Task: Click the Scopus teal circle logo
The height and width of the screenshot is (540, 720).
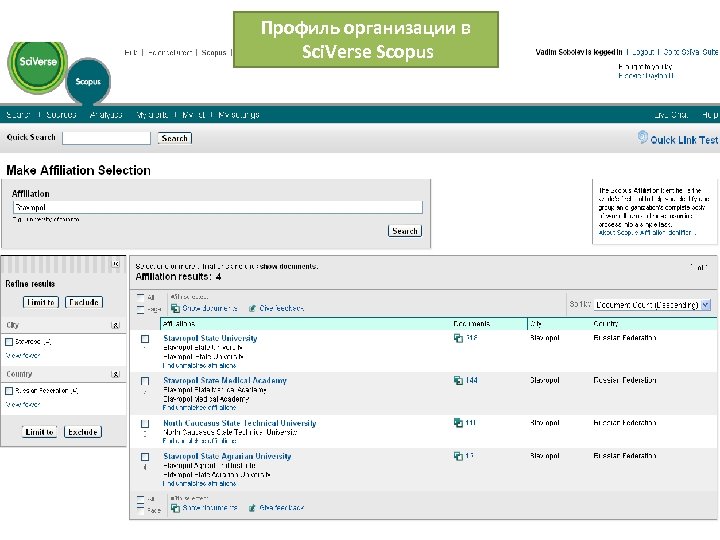Action: [x=88, y=81]
